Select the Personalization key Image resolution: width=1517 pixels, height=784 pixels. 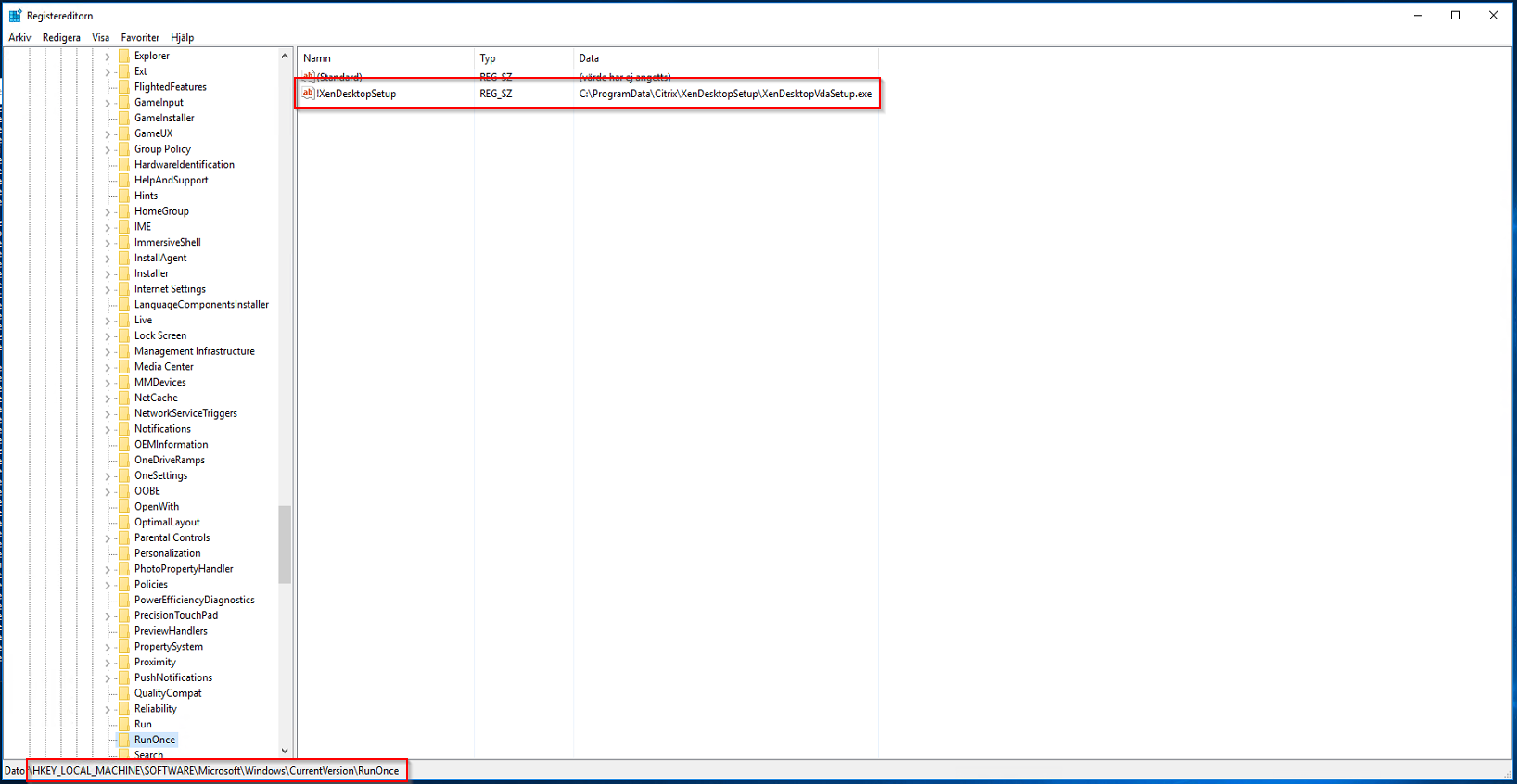point(167,553)
